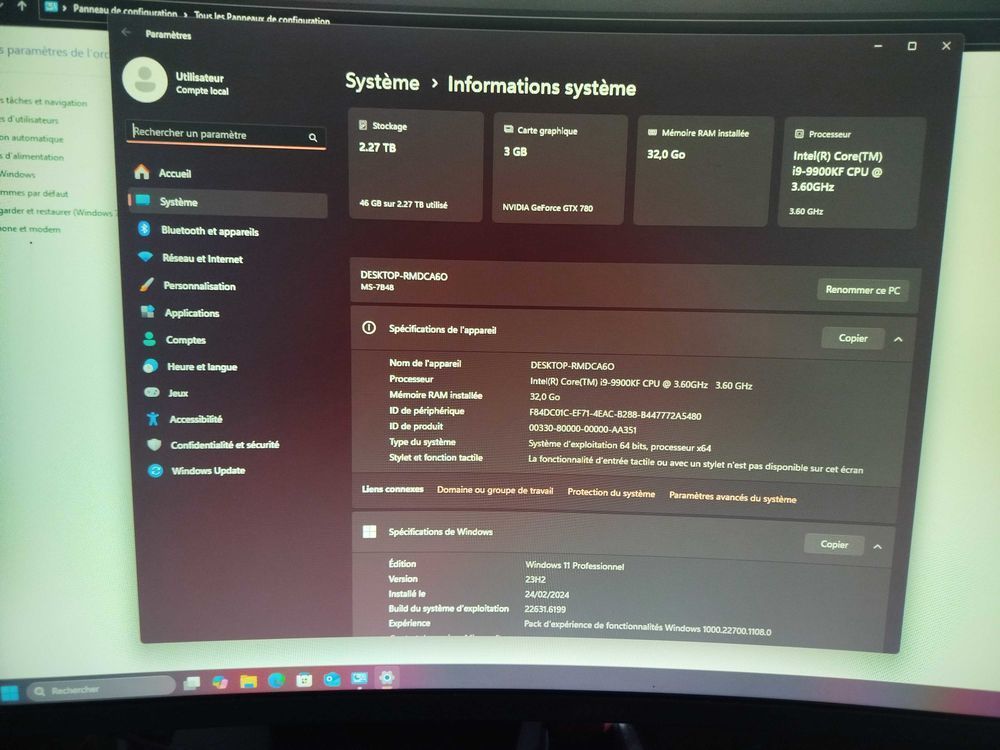Go to Réseau et Internet settings

click(202, 259)
